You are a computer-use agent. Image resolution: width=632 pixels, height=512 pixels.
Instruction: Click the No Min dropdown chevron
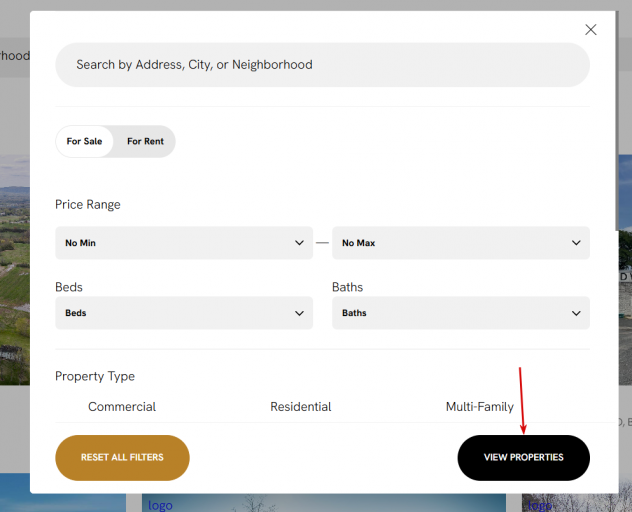[x=299, y=243]
